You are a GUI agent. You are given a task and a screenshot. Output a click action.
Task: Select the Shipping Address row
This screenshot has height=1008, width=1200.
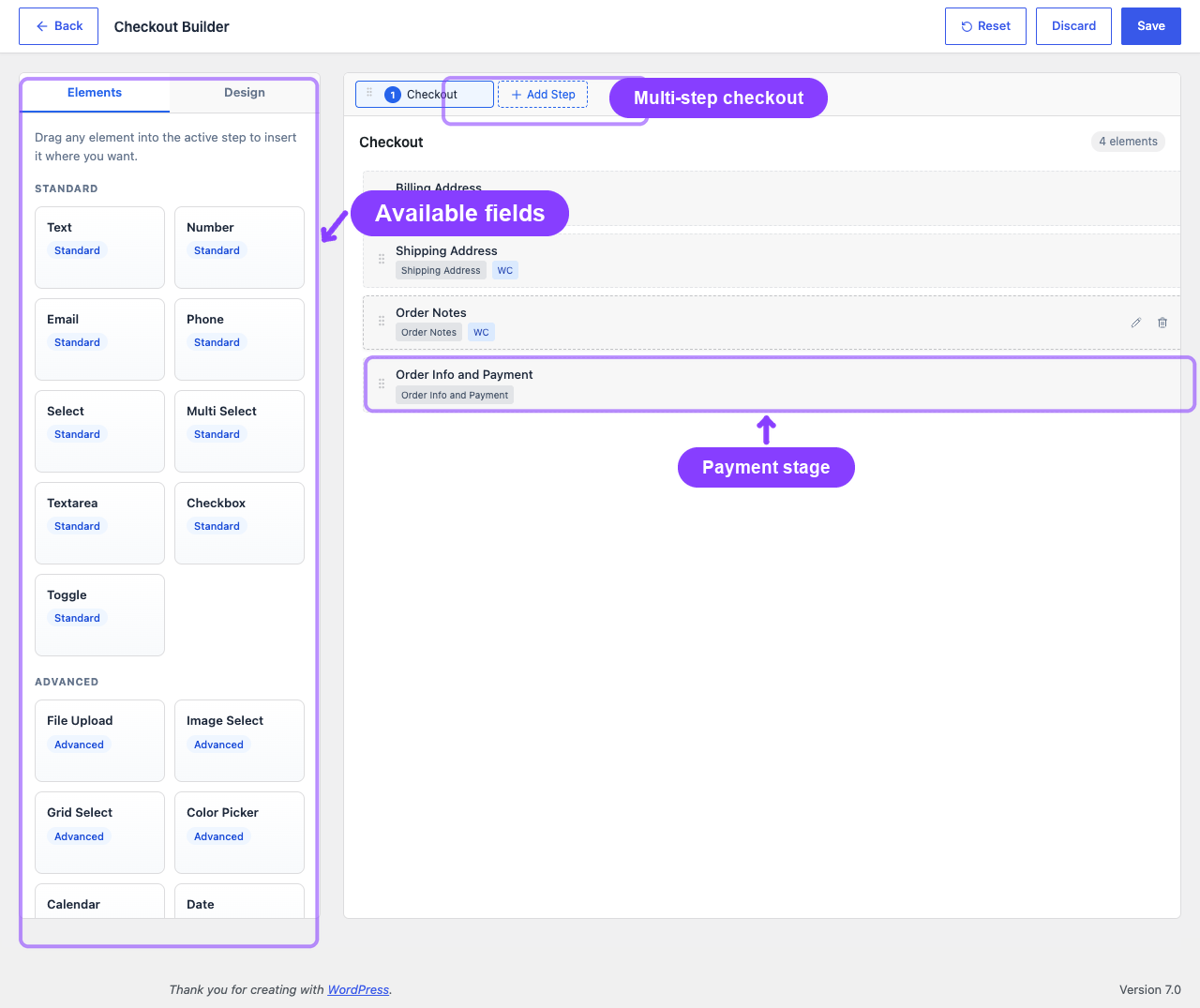772,261
